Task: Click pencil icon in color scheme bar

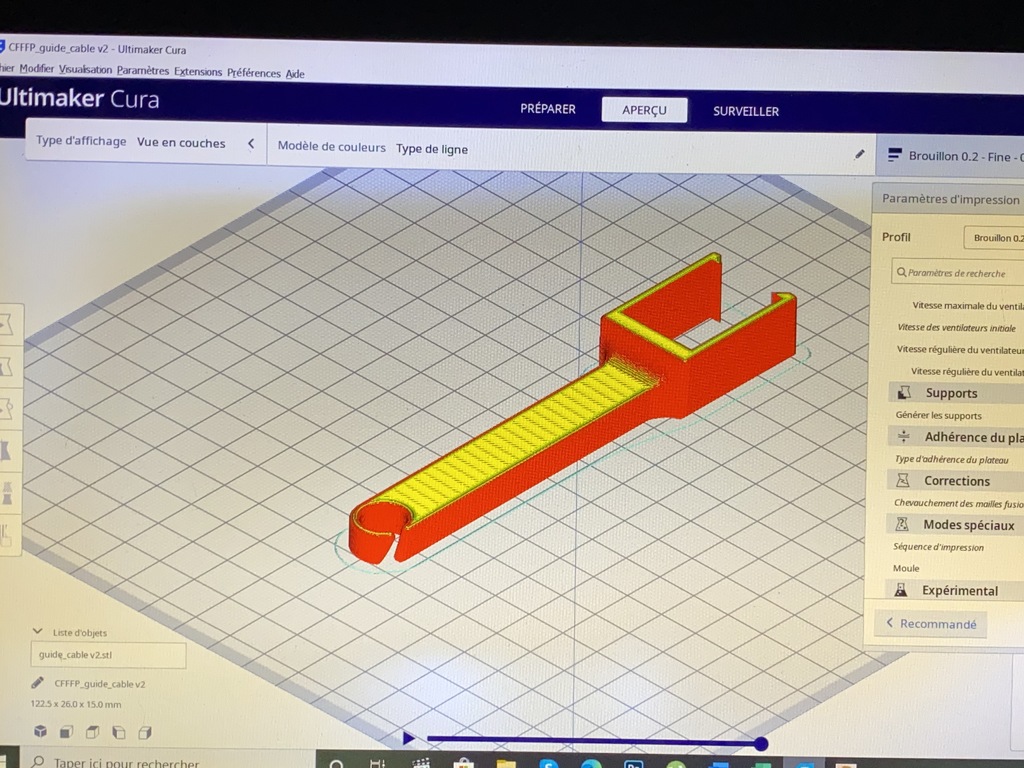Action: [x=859, y=154]
